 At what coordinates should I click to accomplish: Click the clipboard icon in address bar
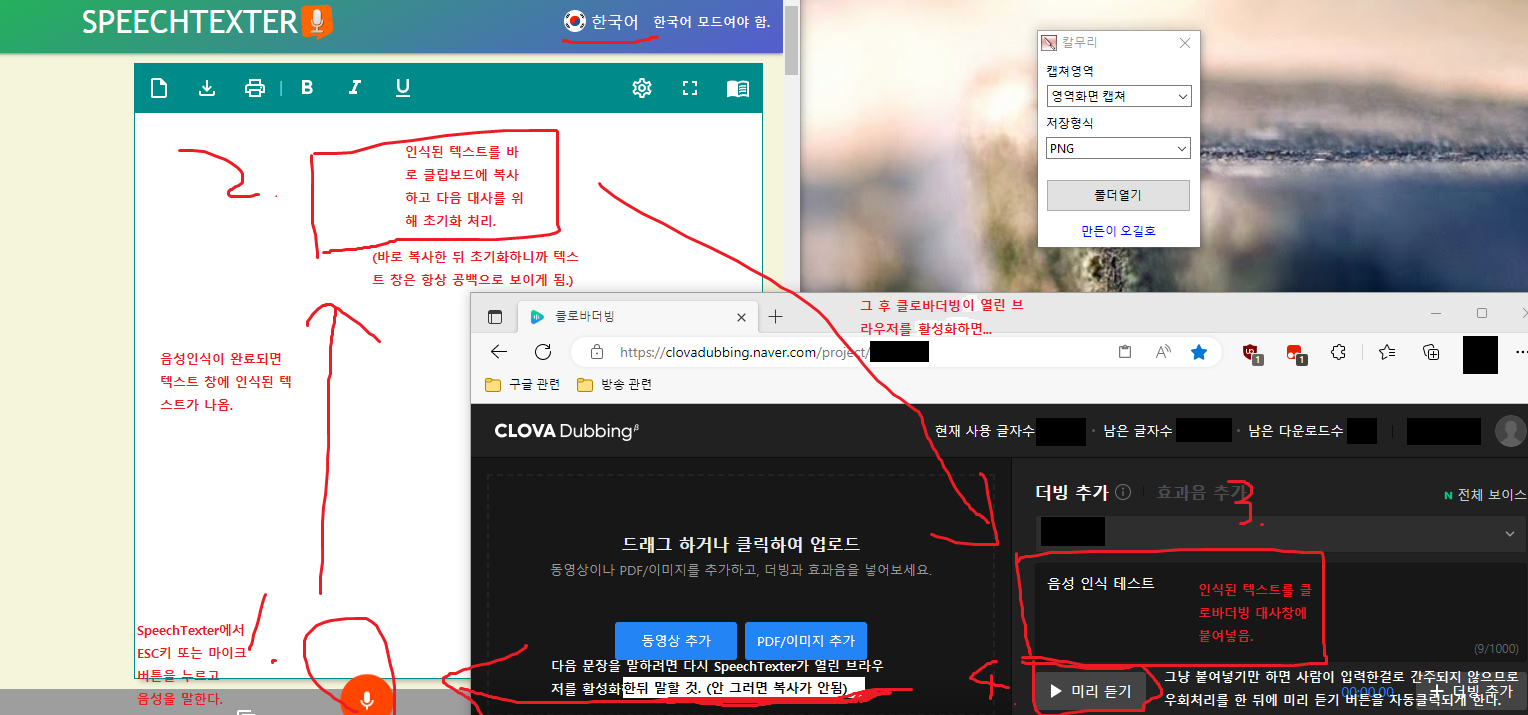[x=1125, y=352]
